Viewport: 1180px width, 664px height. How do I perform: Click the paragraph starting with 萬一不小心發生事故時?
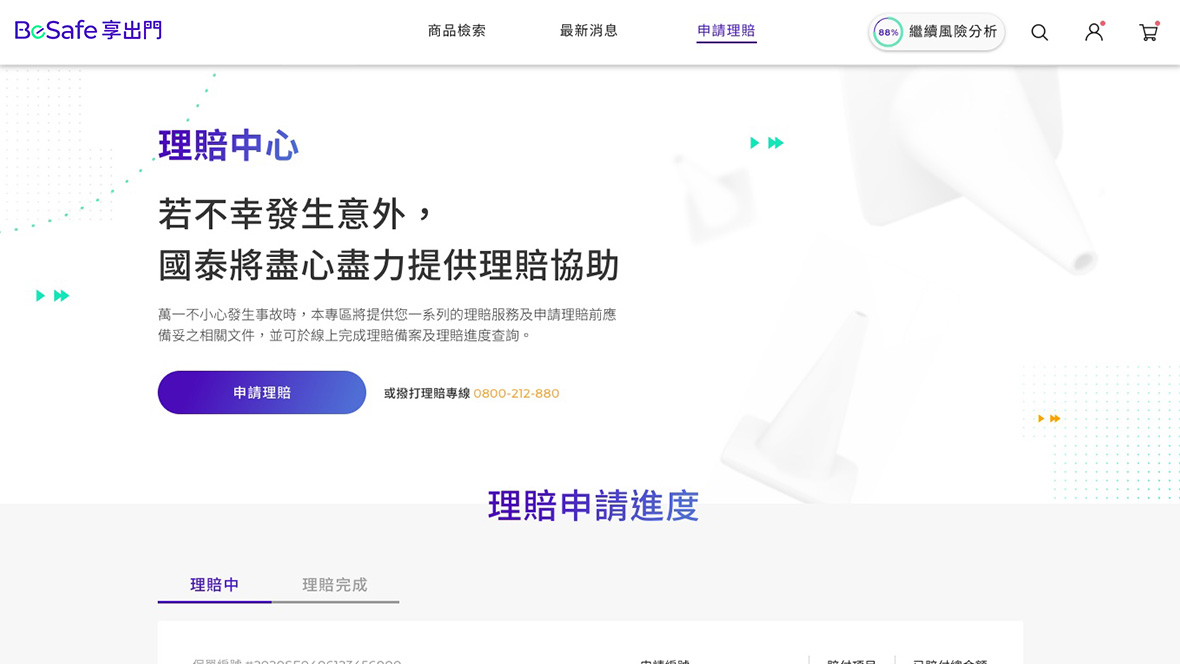pos(387,325)
